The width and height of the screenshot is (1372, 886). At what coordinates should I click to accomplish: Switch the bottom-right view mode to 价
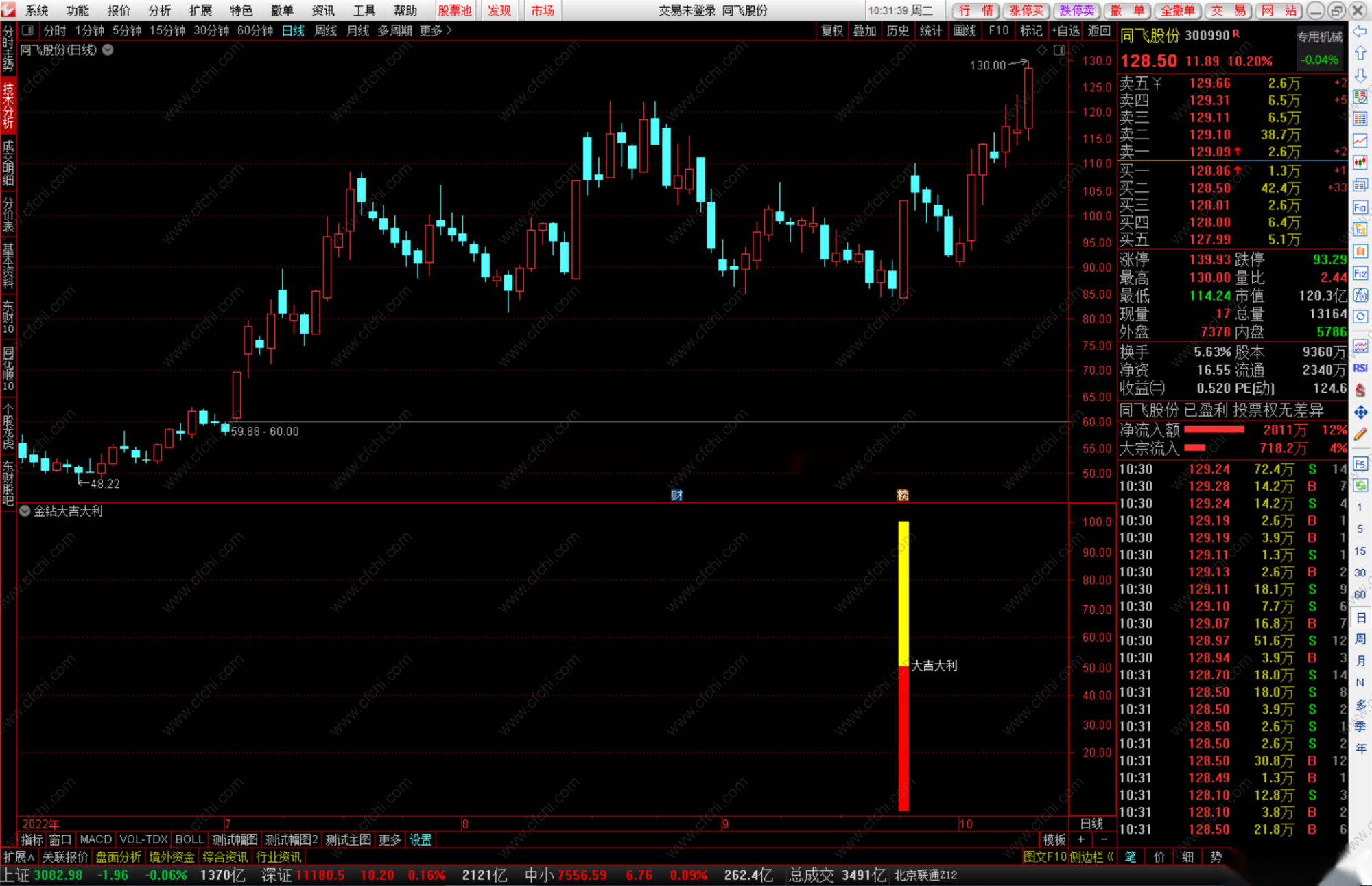1159,856
